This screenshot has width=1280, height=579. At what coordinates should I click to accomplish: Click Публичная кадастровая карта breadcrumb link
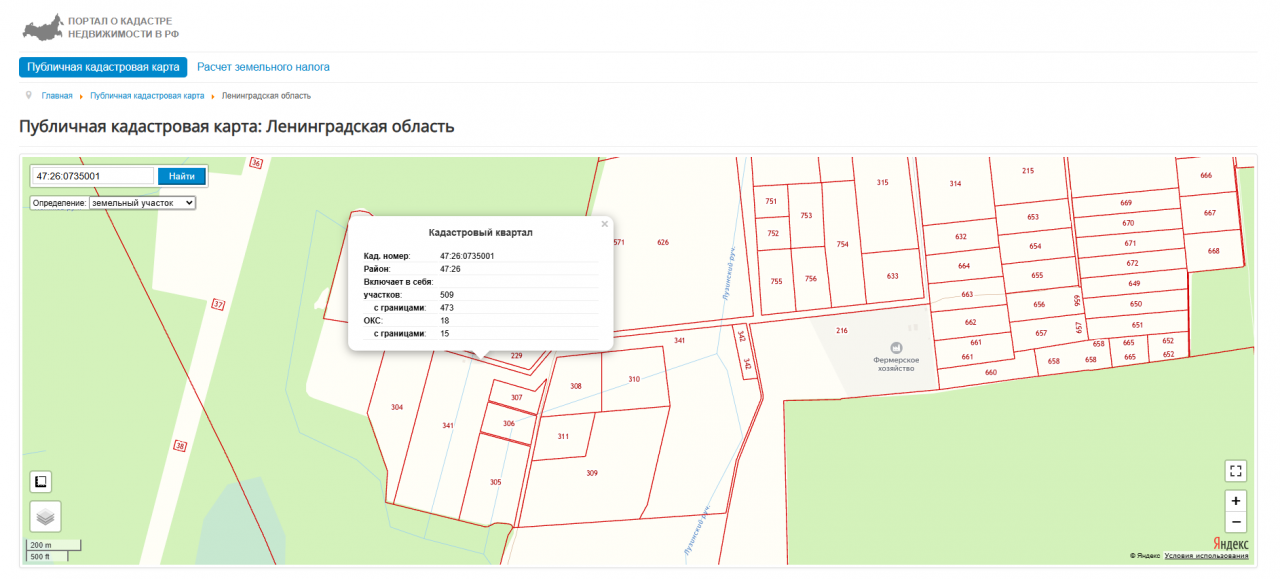(x=147, y=96)
